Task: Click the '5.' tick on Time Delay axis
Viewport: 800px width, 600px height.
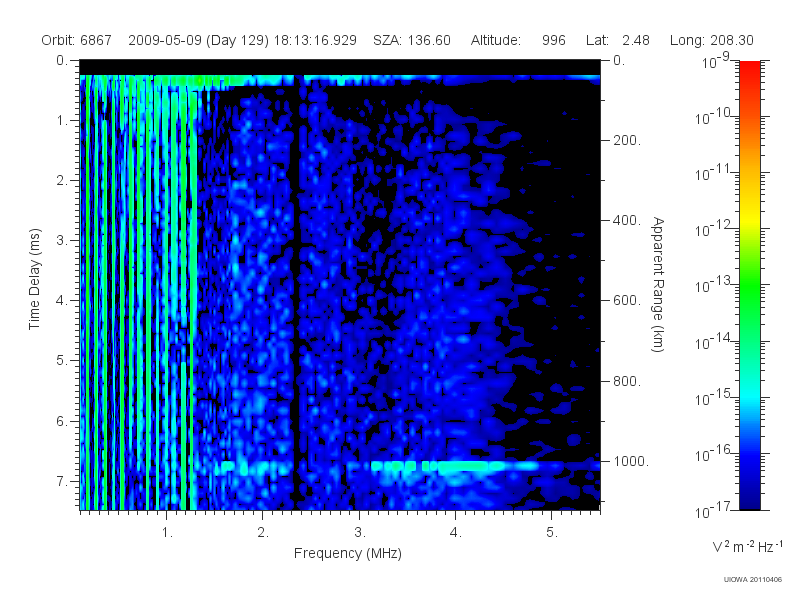Action: tap(62, 360)
